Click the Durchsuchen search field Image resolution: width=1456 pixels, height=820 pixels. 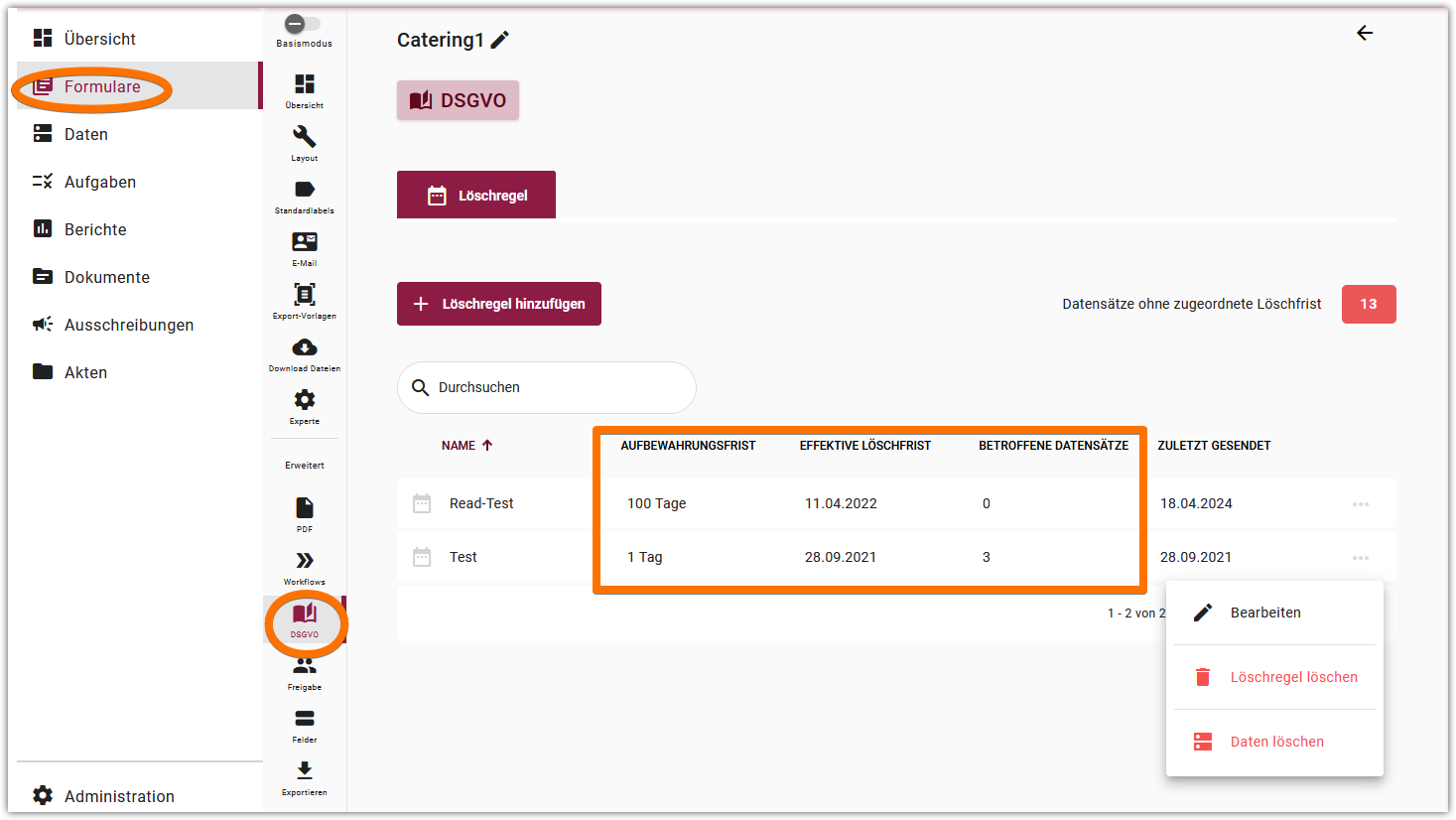(547, 387)
